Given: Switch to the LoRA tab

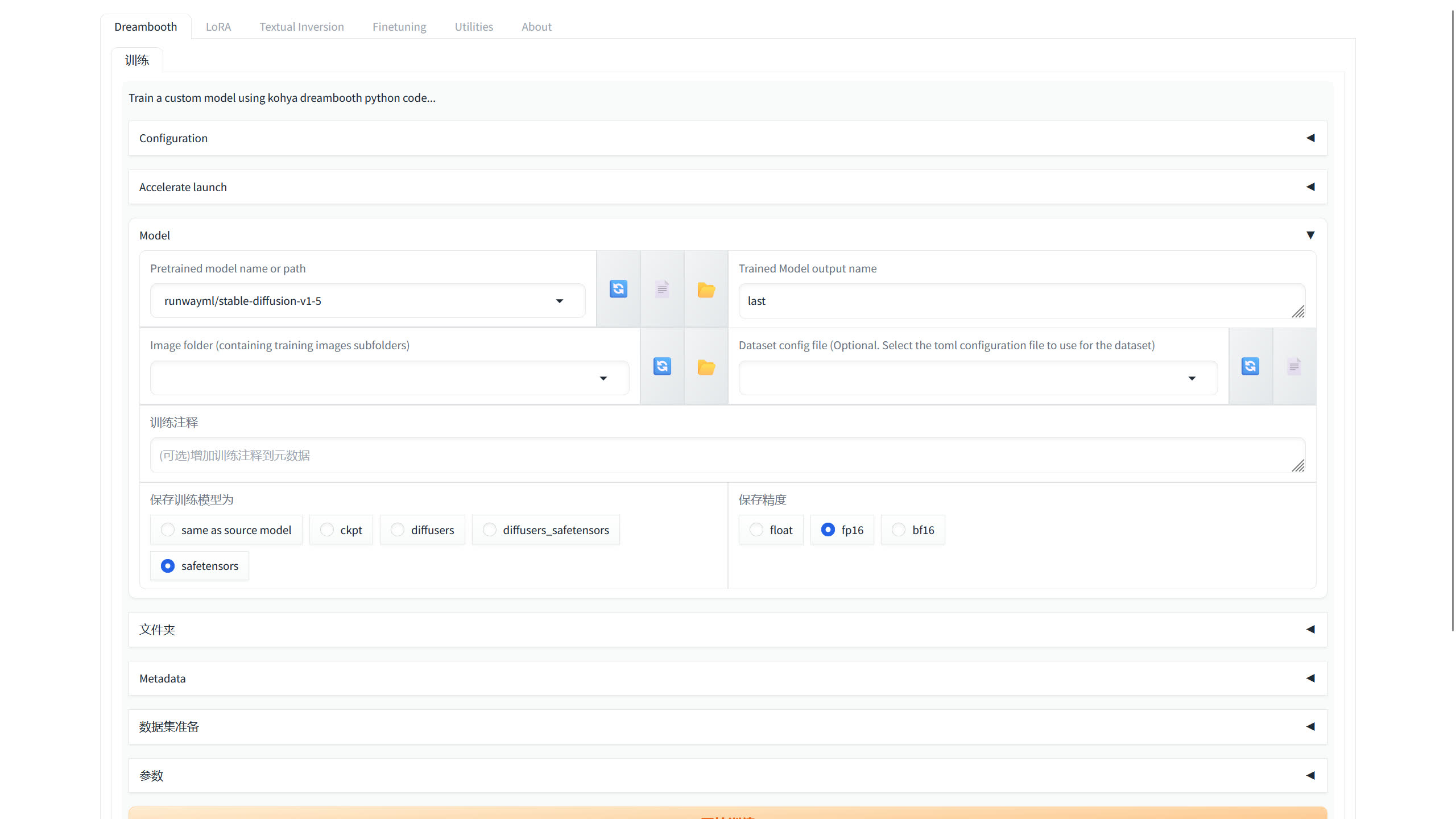Looking at the screenshot, I should [x=218, y=27].
